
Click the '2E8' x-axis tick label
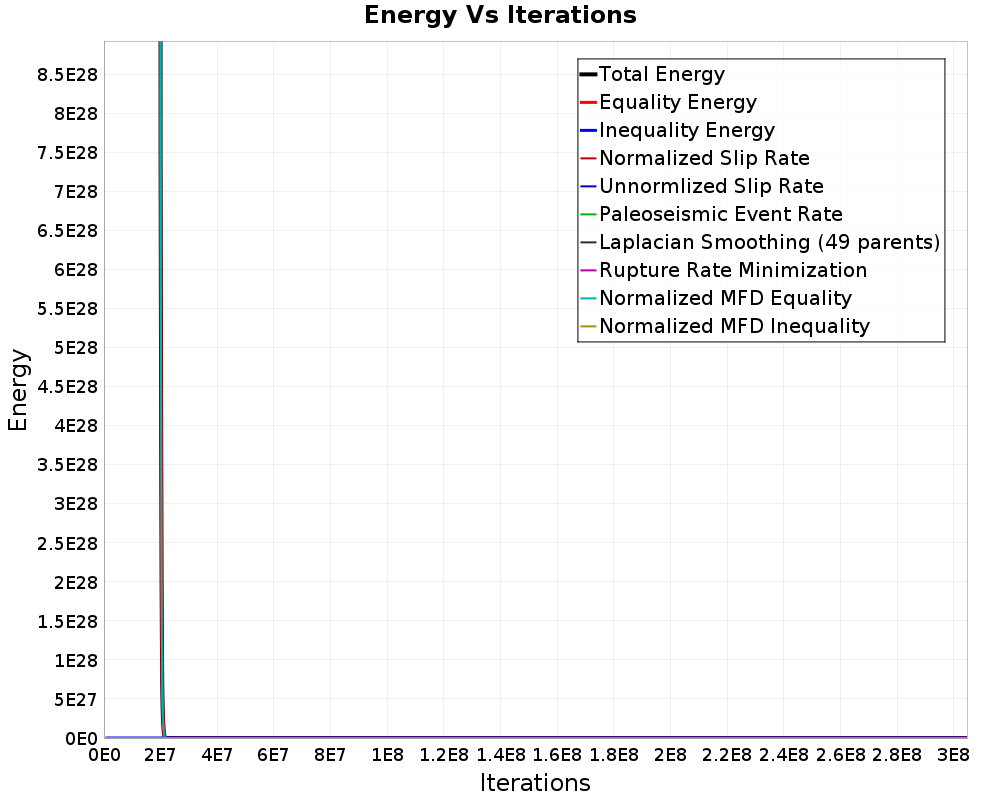pyautogui.click(x=670, y=755)
